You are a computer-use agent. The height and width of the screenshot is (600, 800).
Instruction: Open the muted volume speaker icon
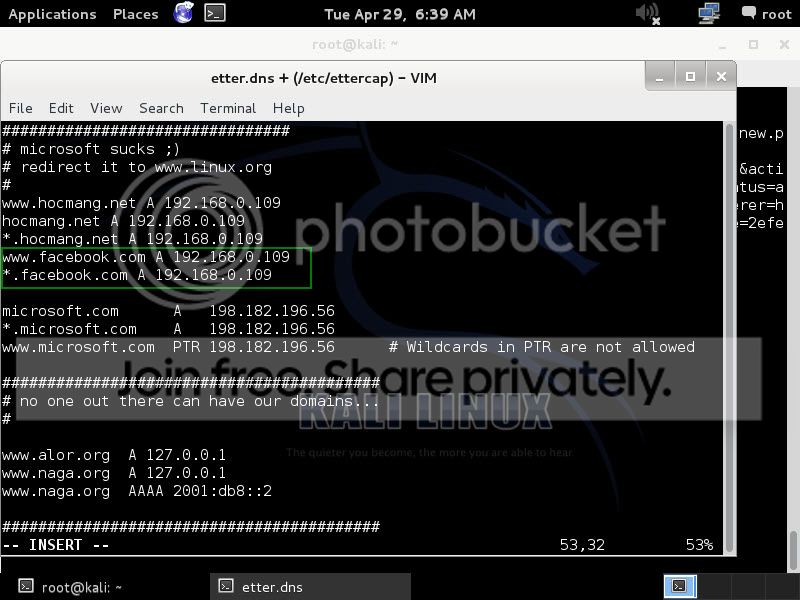(648, 13)
